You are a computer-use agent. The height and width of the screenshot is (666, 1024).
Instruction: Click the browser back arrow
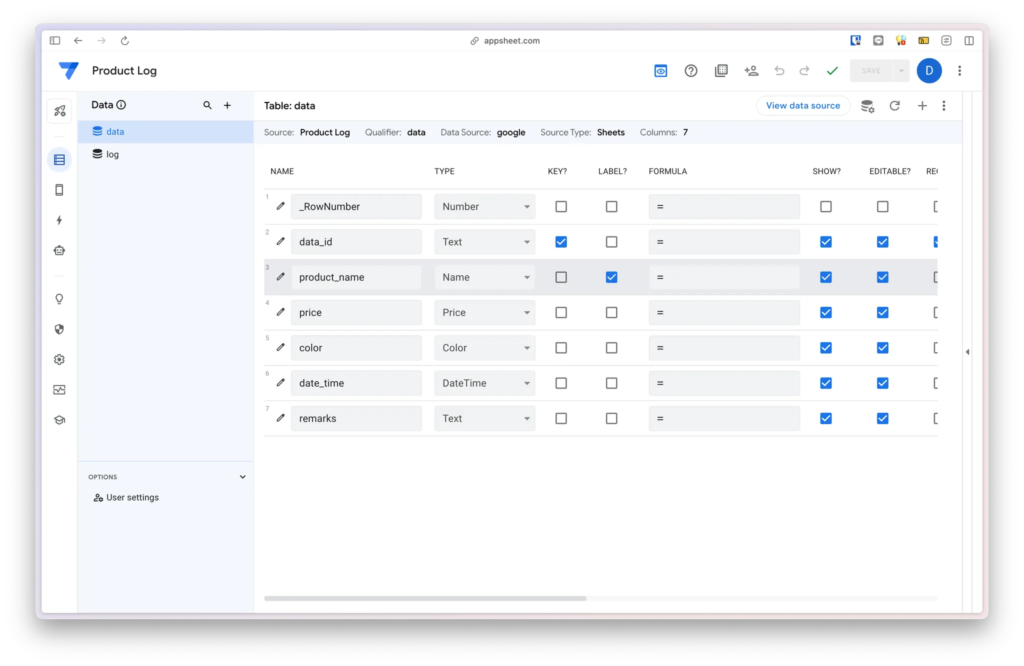point(78,40)
